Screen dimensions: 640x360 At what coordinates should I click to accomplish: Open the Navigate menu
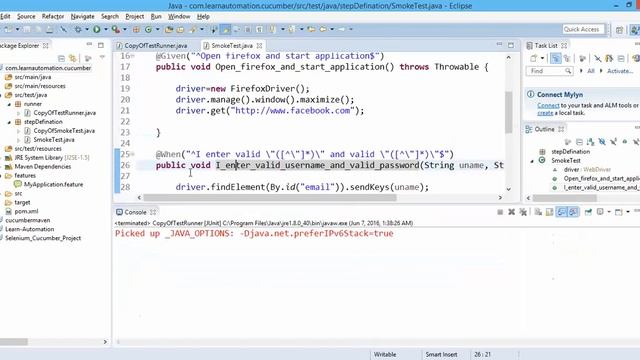point(82,16)
